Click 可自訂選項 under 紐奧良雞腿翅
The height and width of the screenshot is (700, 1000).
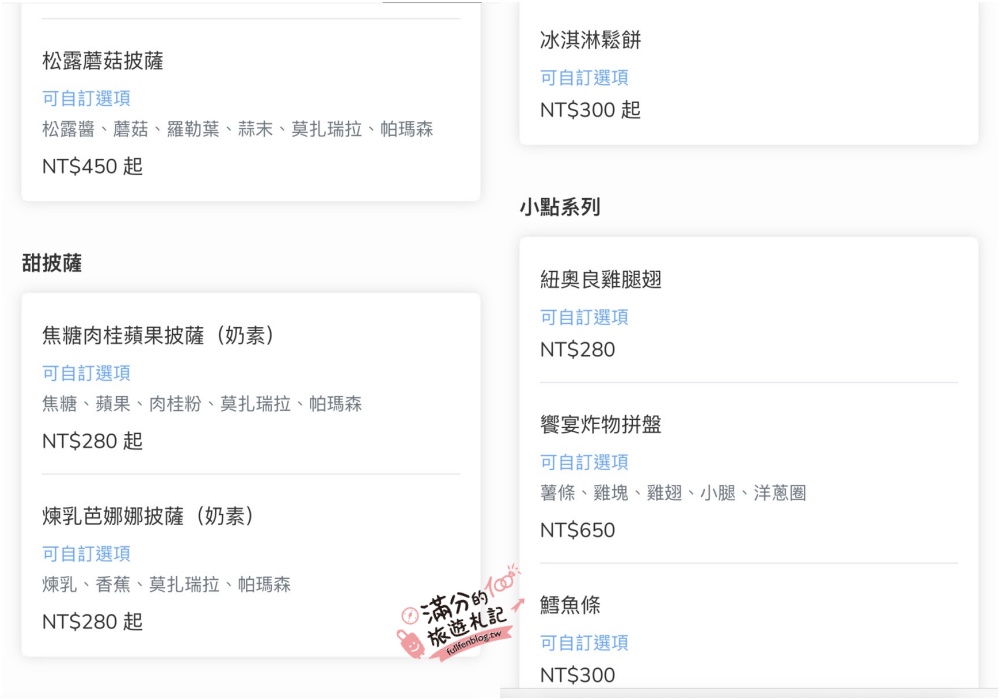click(584, 317)
